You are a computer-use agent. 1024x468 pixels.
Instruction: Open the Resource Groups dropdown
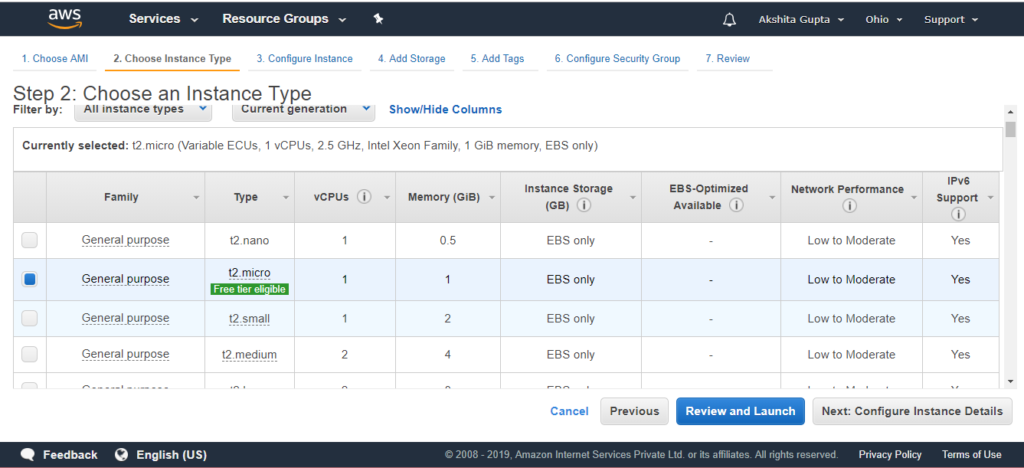click(x=284, y=19)
